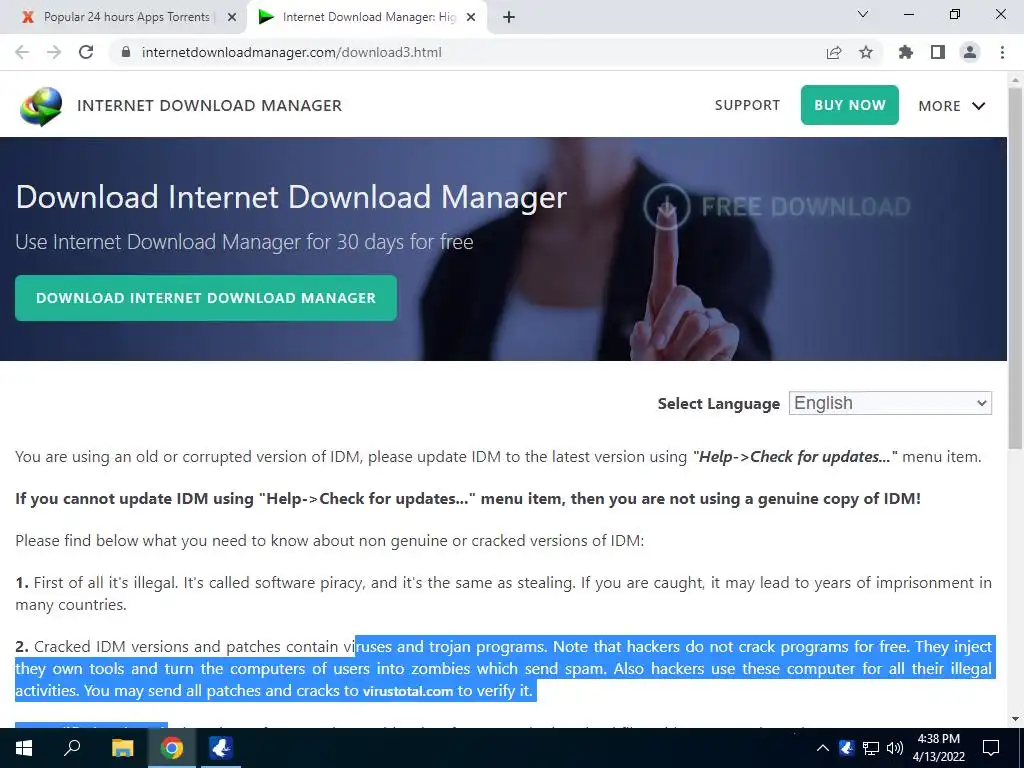Reload the current page
The height and width of the screenshot is (768, 1024).
tap(86, 52)
